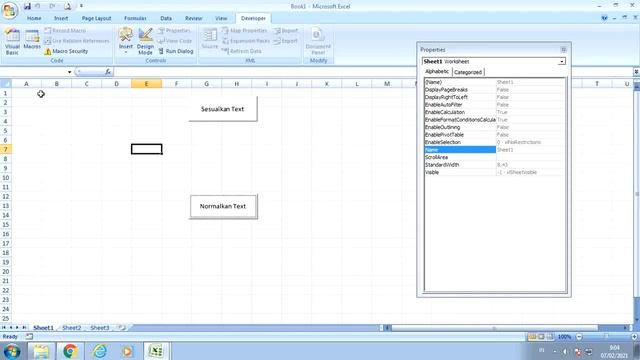This screenshot has height=360, width=640.
Task: Click View Code in Controls group
Action: pos(175,41)
